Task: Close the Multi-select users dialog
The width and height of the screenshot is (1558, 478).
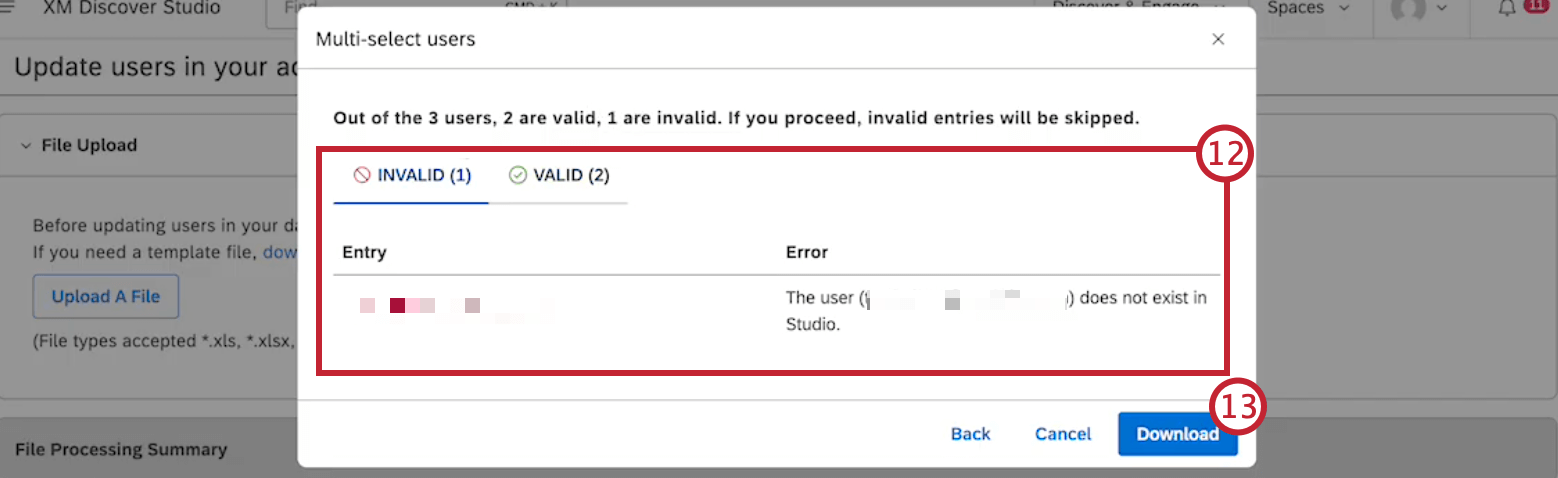Action: click(1218, 39)
